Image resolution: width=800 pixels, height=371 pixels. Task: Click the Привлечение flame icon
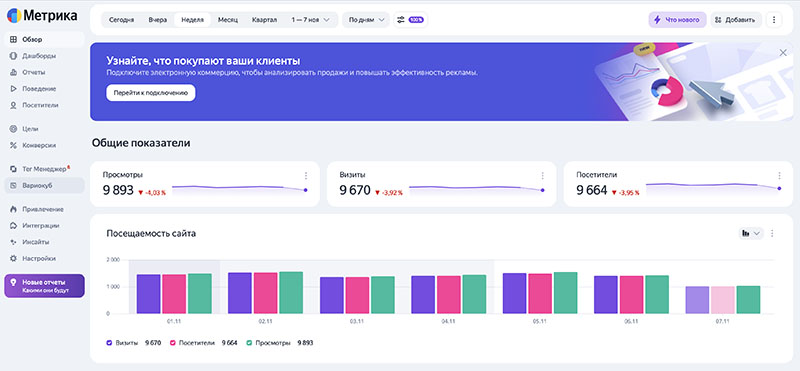click(13, 209)
